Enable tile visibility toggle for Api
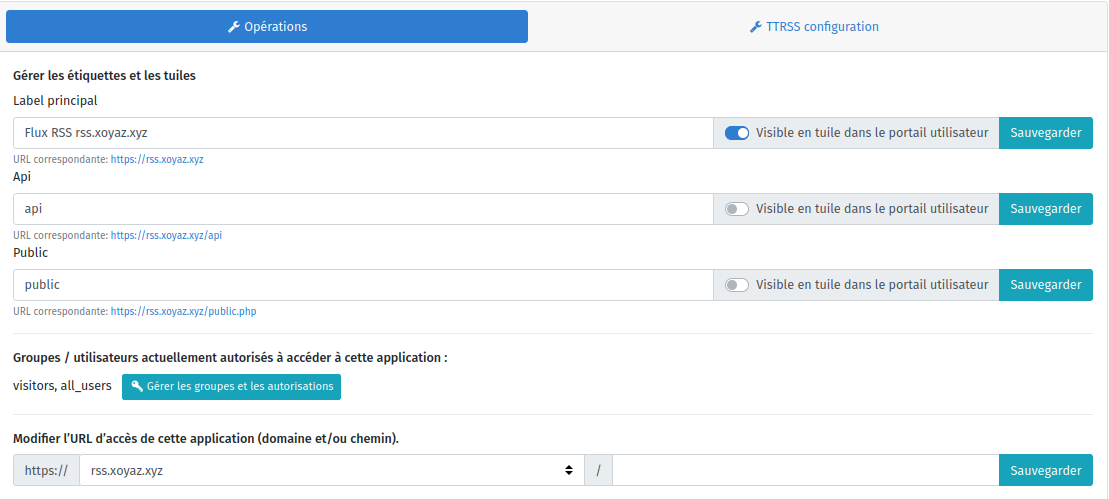1109x499 pixels. coord(737,209)
